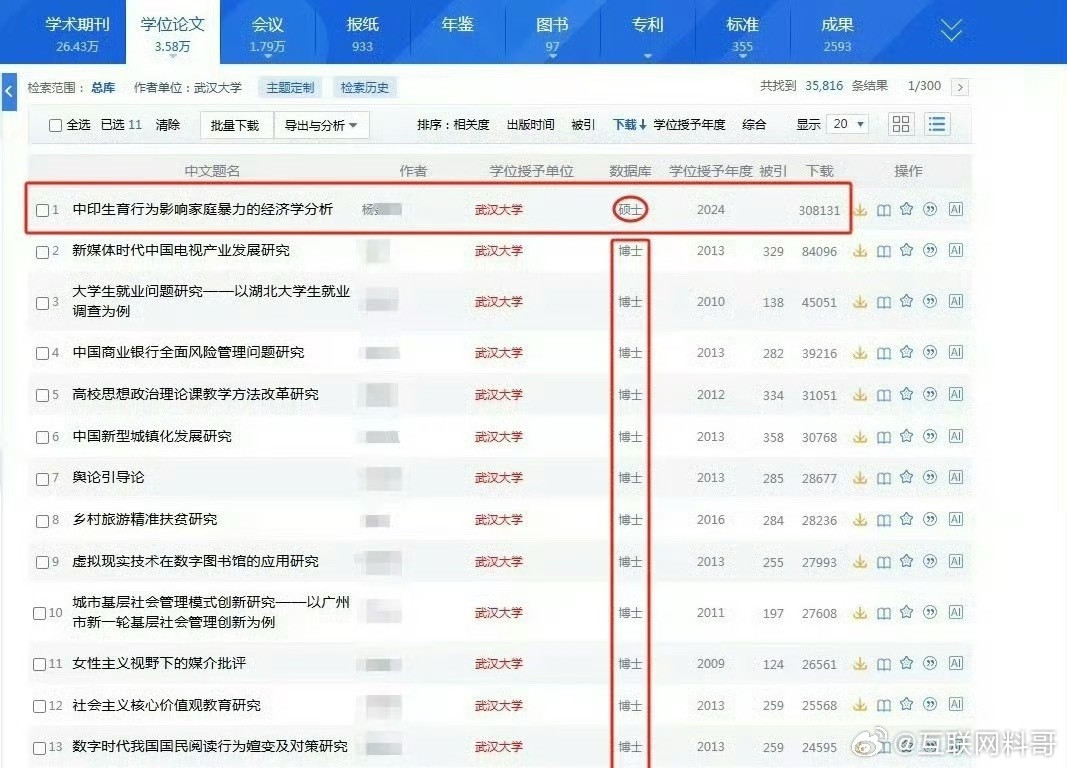AI icon for 中国新型城镇化发展研究 row
The height and width of the screenshot is (768, 1067).
tap(956, 436)
